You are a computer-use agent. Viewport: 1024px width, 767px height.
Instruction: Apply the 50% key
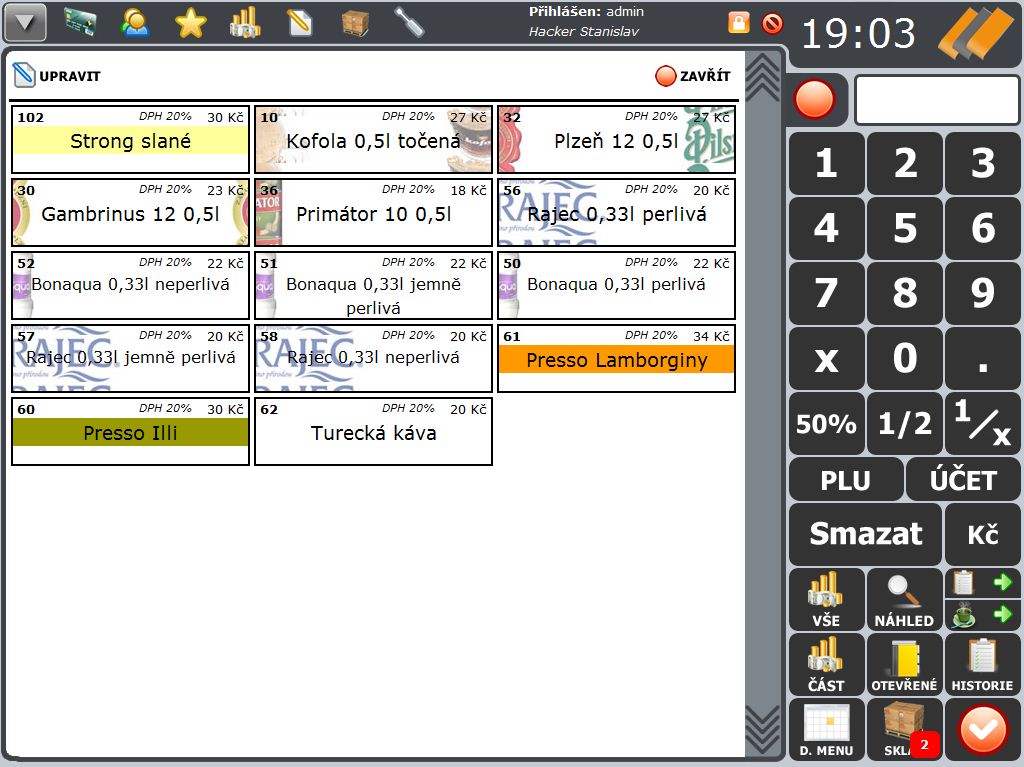[827, 423]
